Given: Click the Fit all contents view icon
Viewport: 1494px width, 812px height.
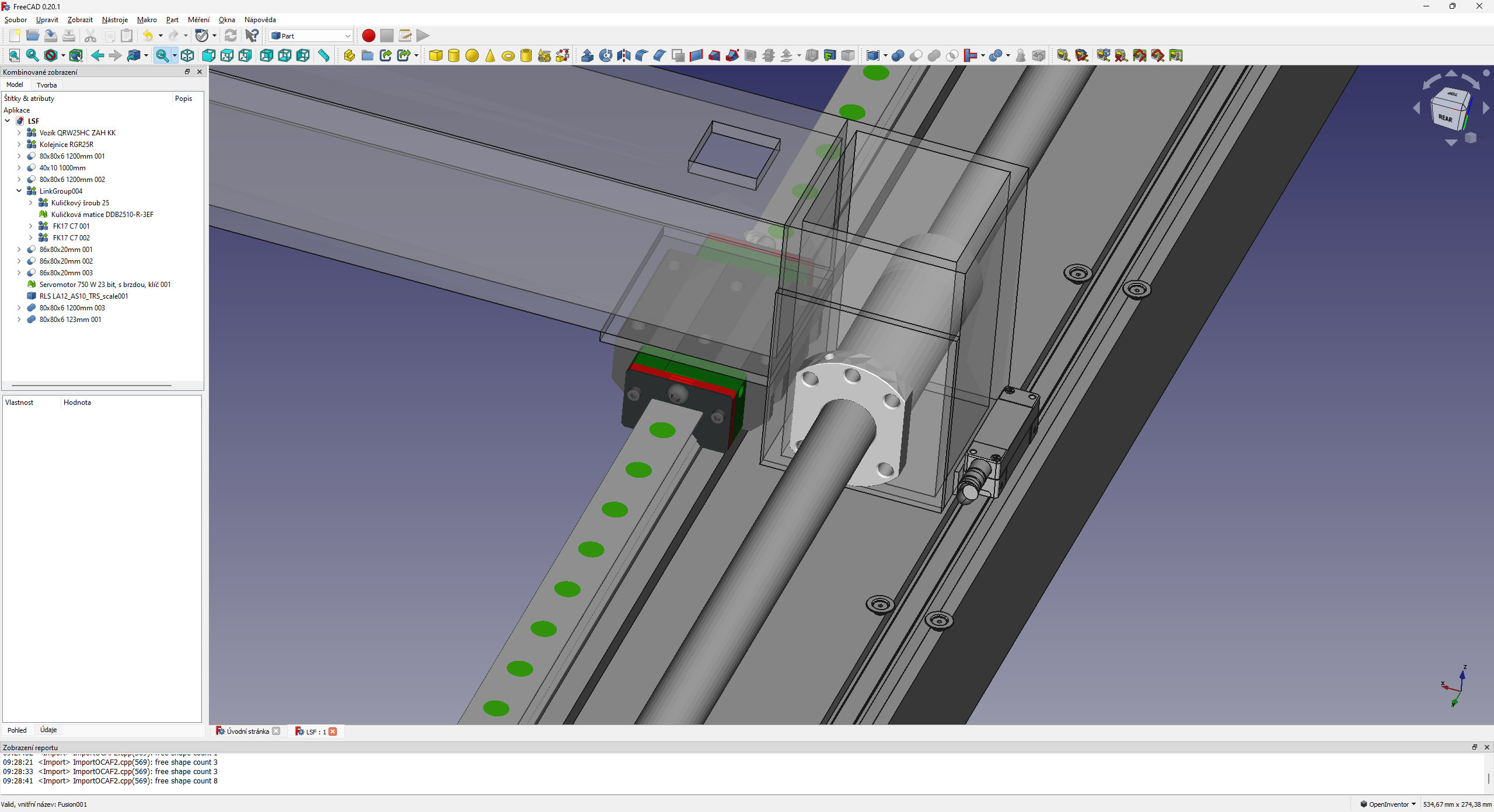Looking at the screenshot, I should click(x=14, y=55).
